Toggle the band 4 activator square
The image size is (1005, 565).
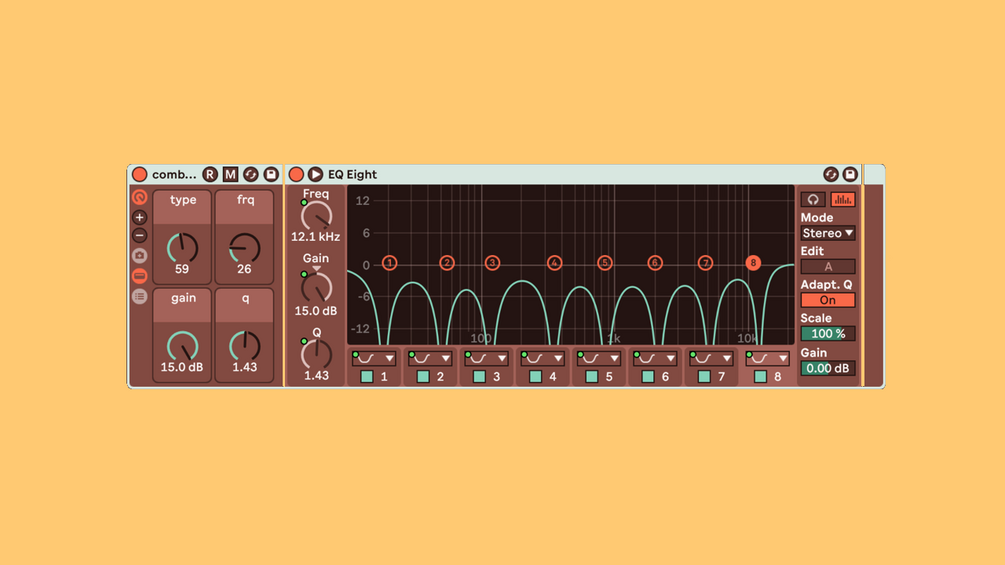535,377
